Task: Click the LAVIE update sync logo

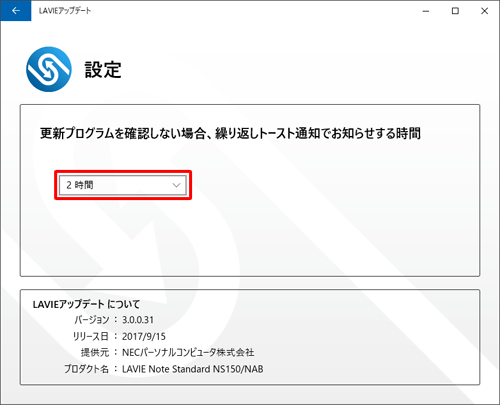Action: 49,69
